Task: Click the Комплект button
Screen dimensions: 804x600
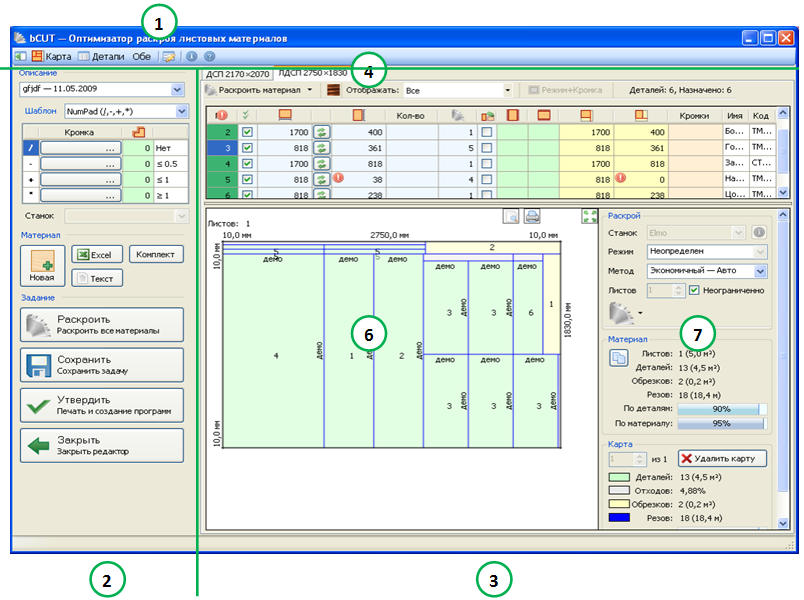Action: pyautogui.click(x=156, y=254)
